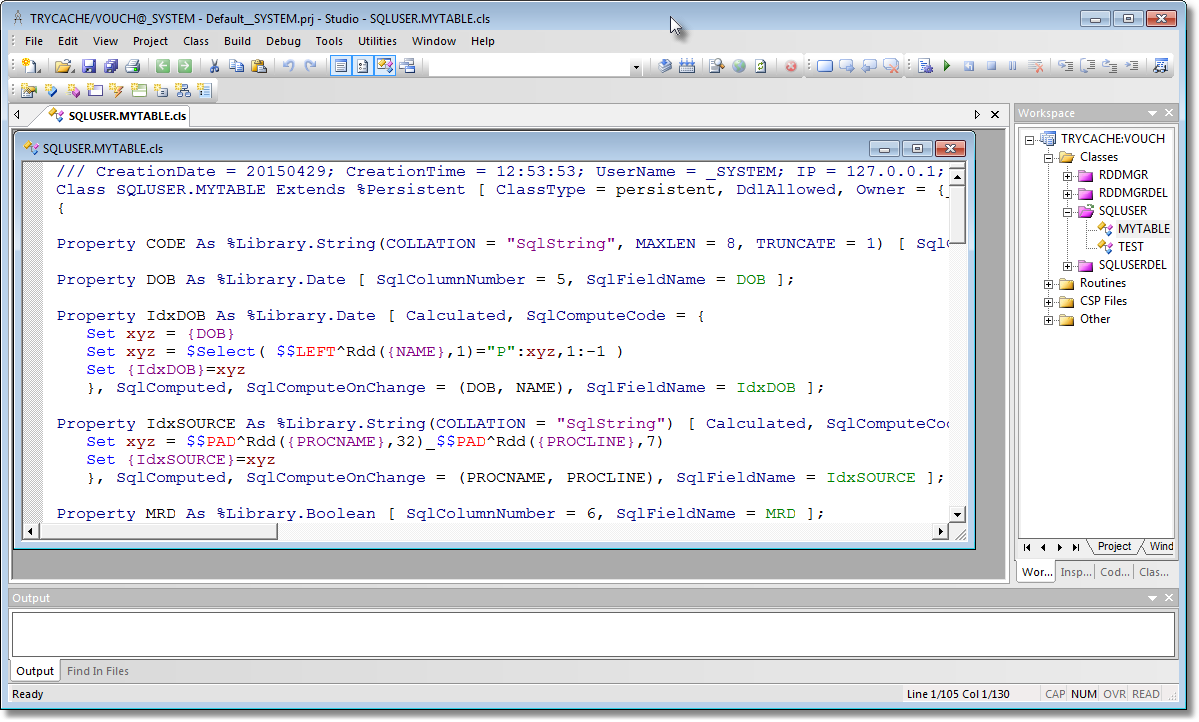Click the document refresh icon beside the globe

(x=761, y=67)
